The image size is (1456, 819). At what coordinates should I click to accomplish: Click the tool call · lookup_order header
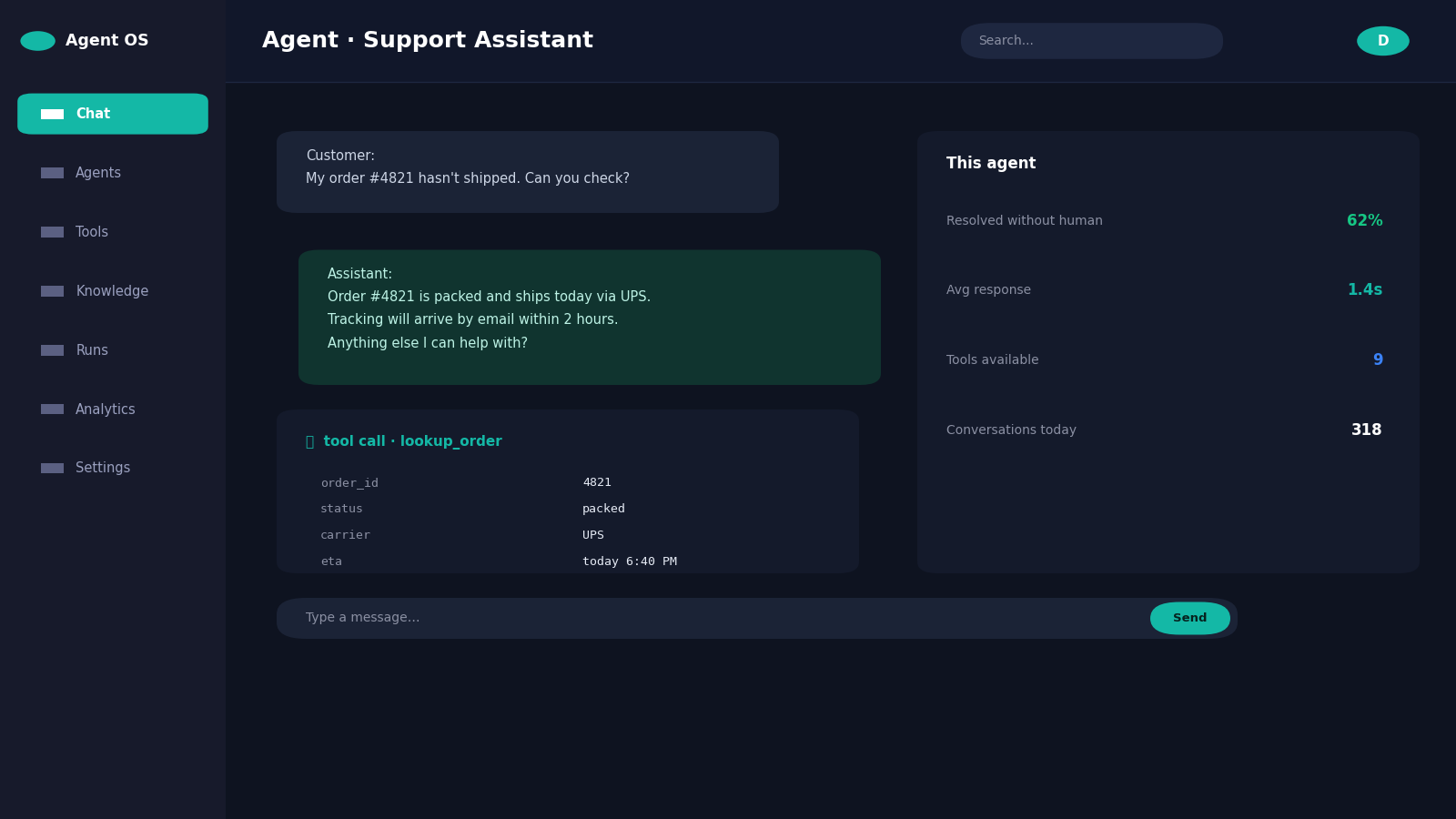point(412,441)
